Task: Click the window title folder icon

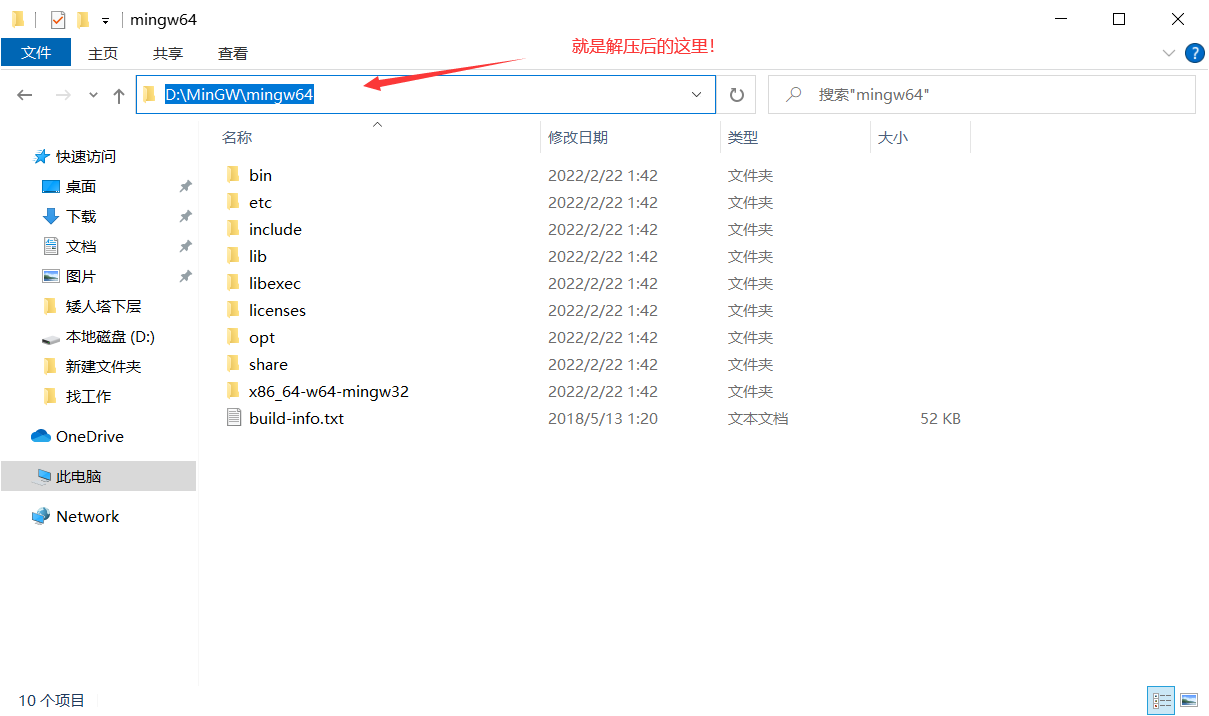Action: pyautogui.click(x=18, y=19)
